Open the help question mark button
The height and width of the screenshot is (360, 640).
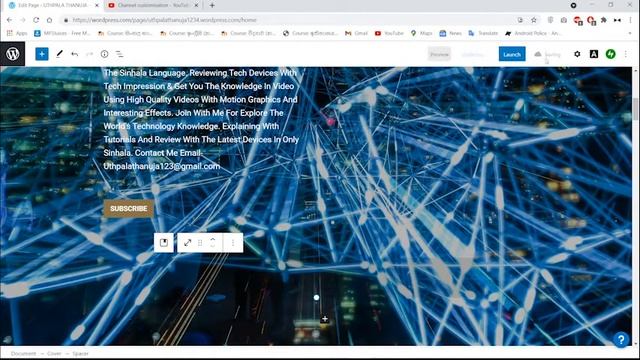coord(621,339)
